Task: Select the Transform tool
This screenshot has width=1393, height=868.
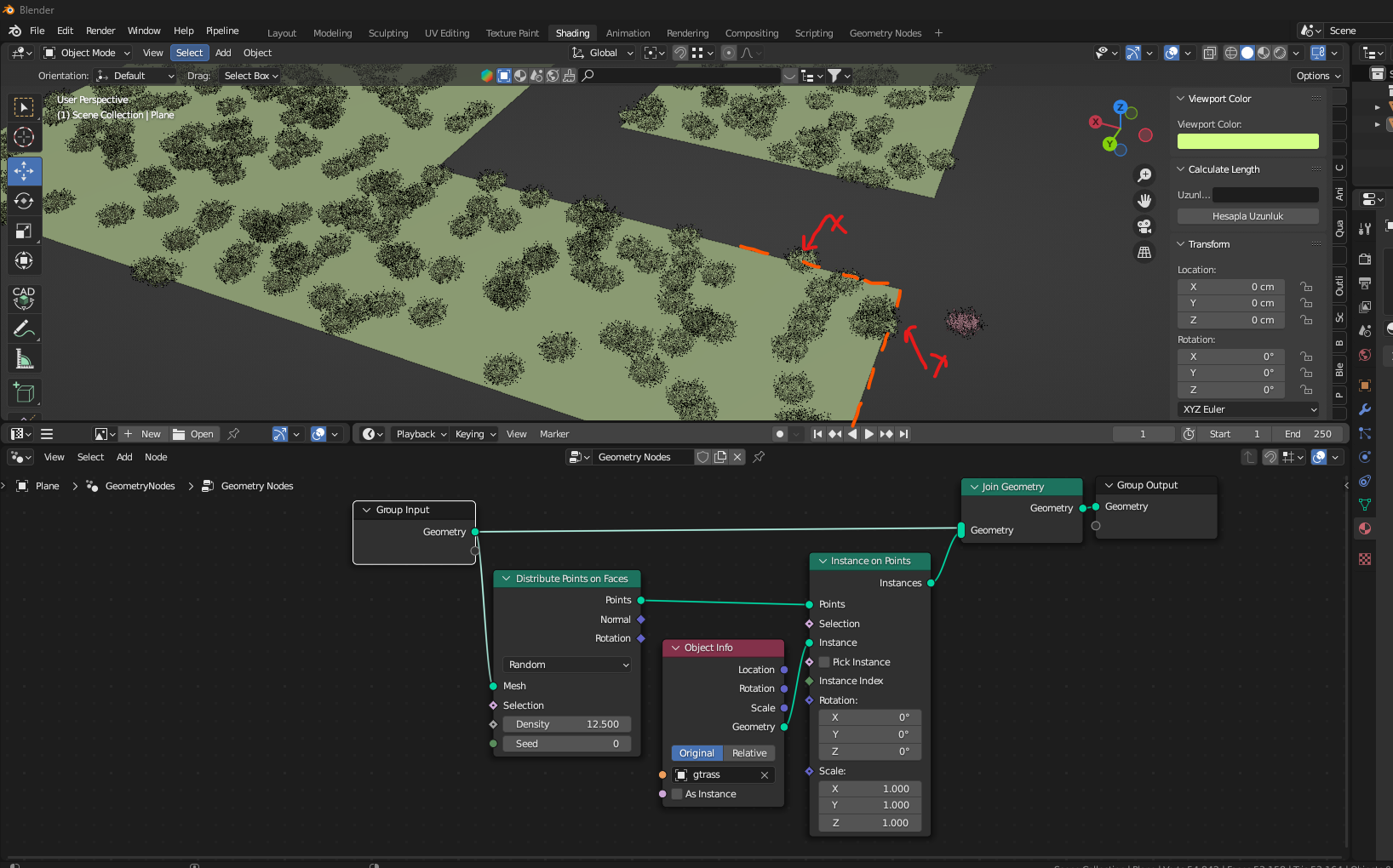Action: [24, 260]
